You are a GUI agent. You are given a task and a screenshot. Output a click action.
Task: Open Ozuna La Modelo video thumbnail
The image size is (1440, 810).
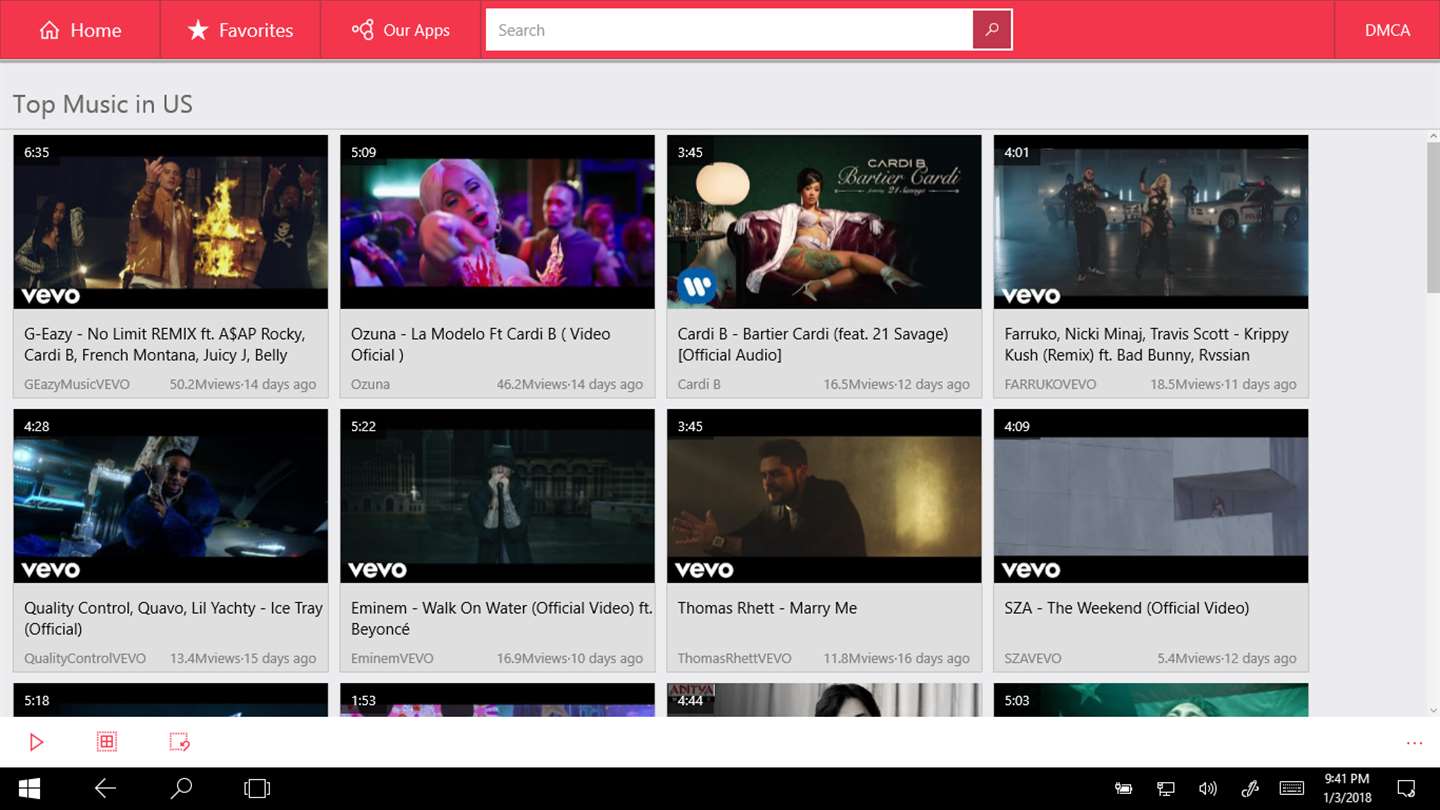point(497,222)
